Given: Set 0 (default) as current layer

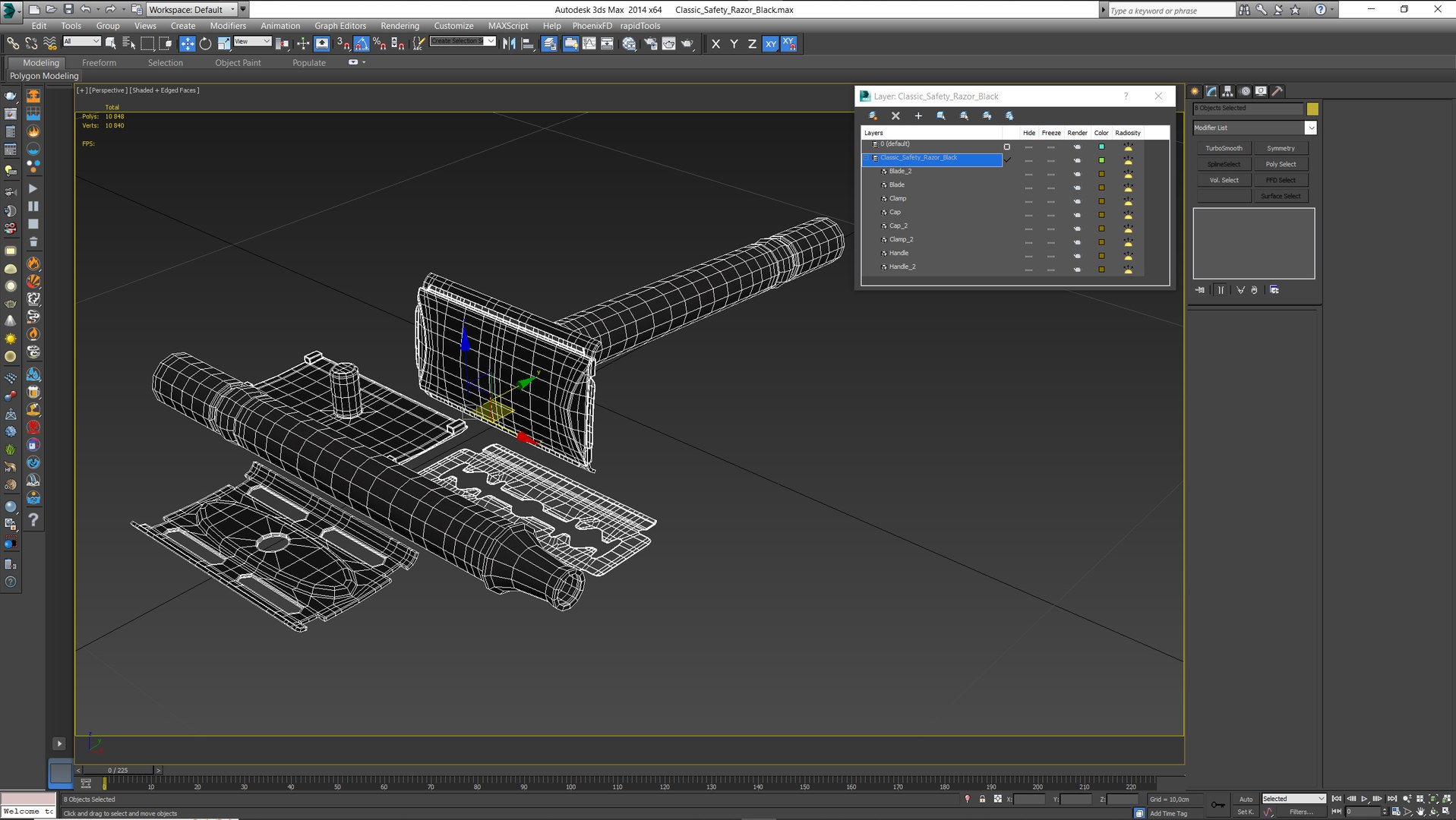Looking at the screenshot, I should tap(1007, 146).
